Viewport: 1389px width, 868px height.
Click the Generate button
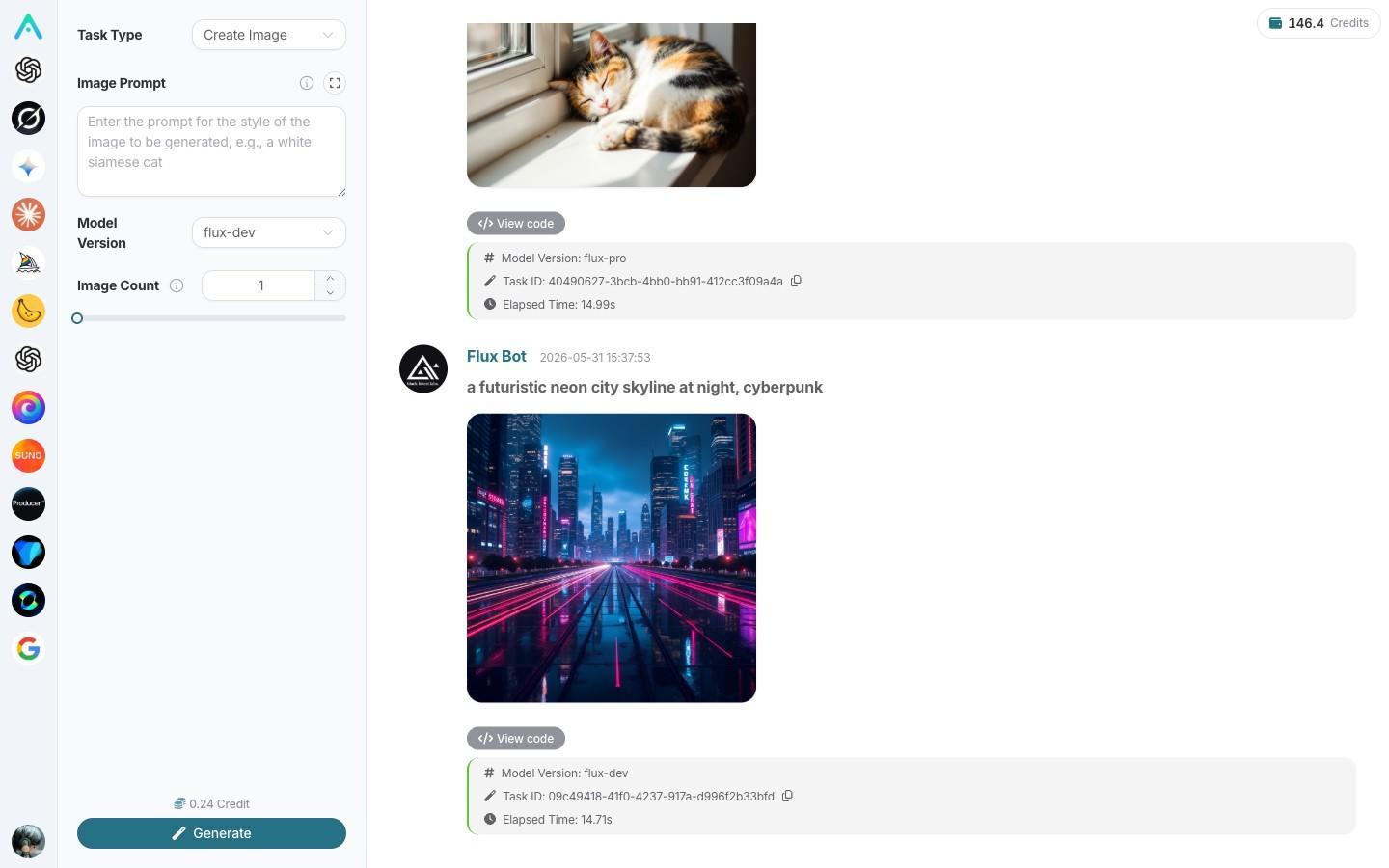click(x=211, y=833)
